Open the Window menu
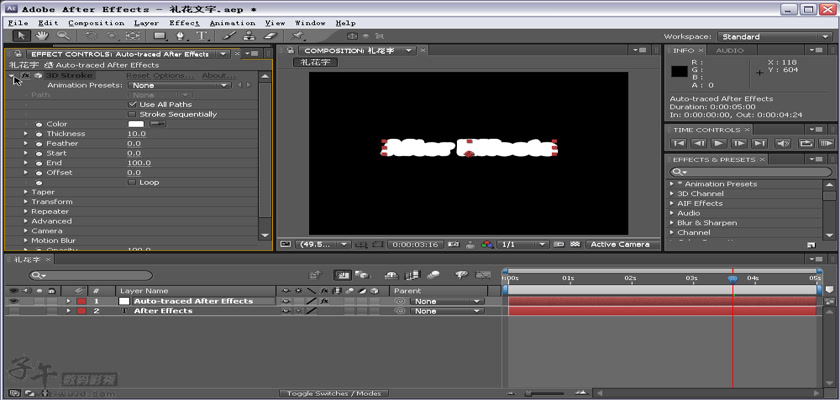840x400 pixels. 310,23
